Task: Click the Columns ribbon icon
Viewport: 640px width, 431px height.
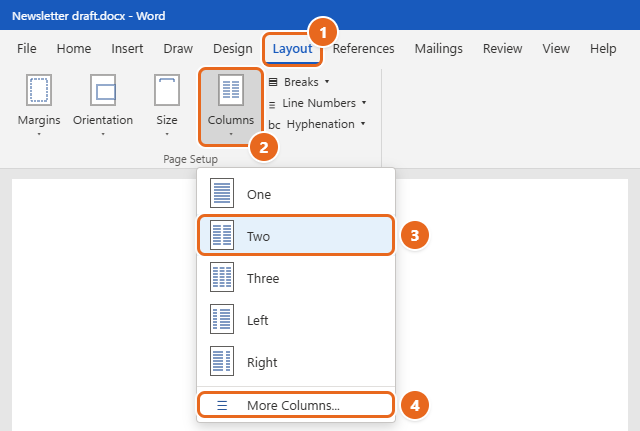Action: (231, 90)
